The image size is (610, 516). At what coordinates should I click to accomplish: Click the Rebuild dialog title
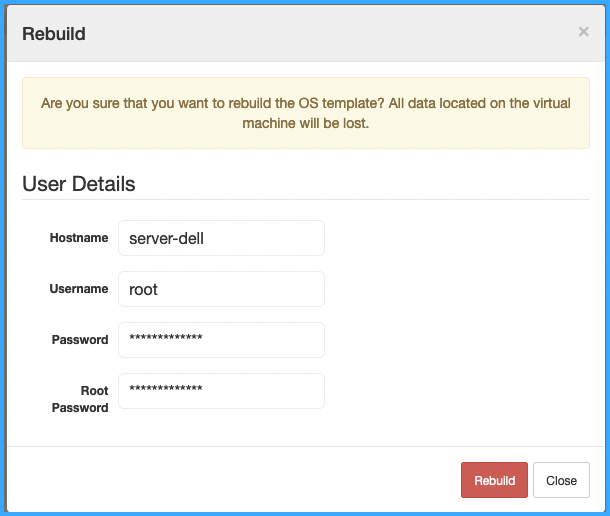[x=54, y=34]
